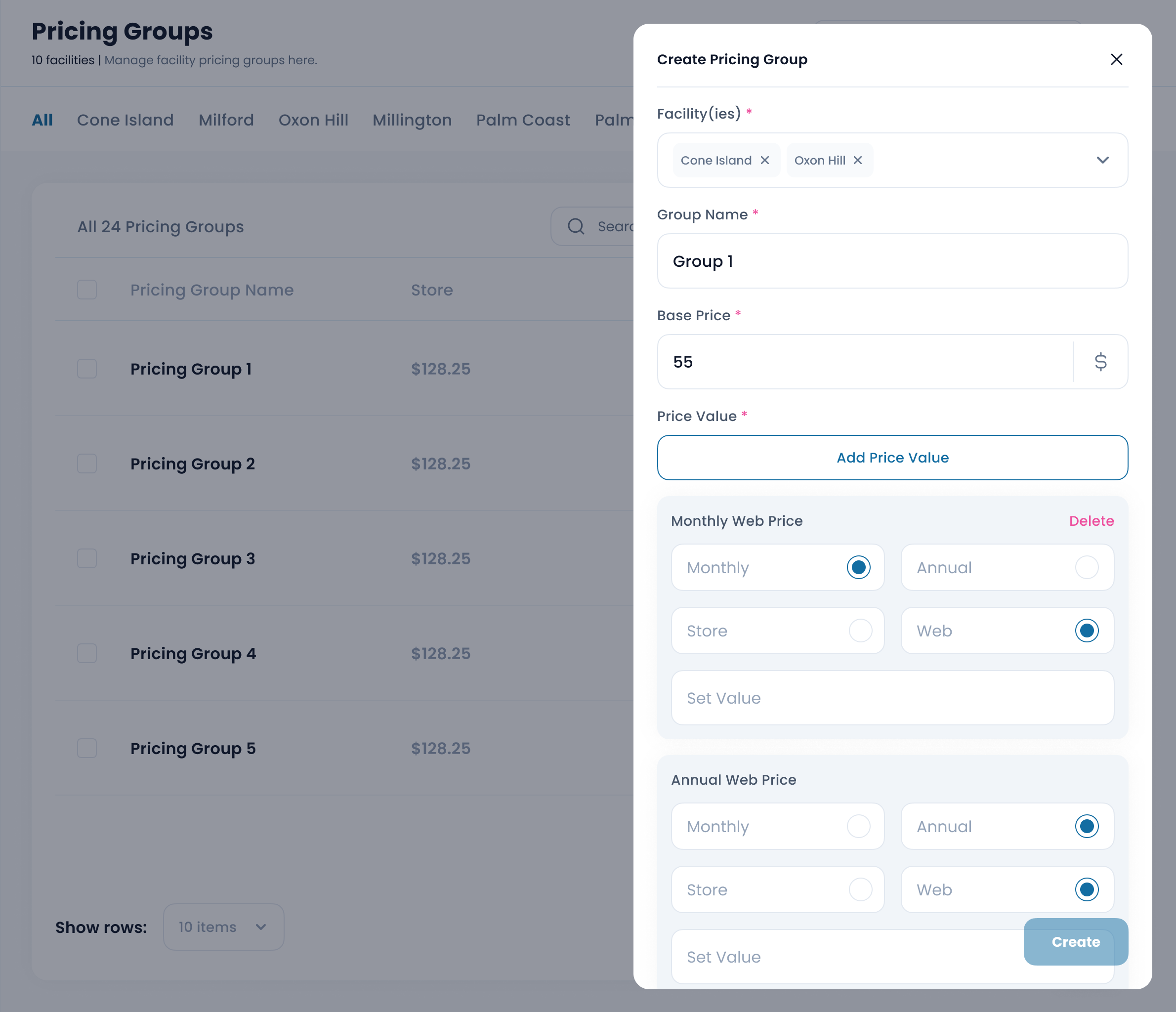
Task: Switch to the Milford tab
Action: (x=226, y=120)
